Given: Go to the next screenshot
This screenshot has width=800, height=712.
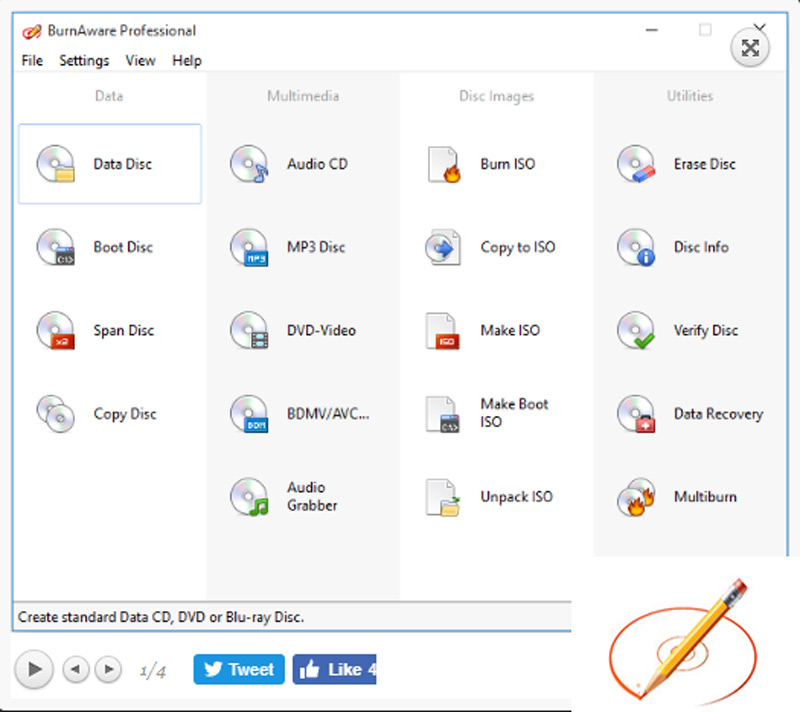Looking at the screenshot, I should pos(108,669).
